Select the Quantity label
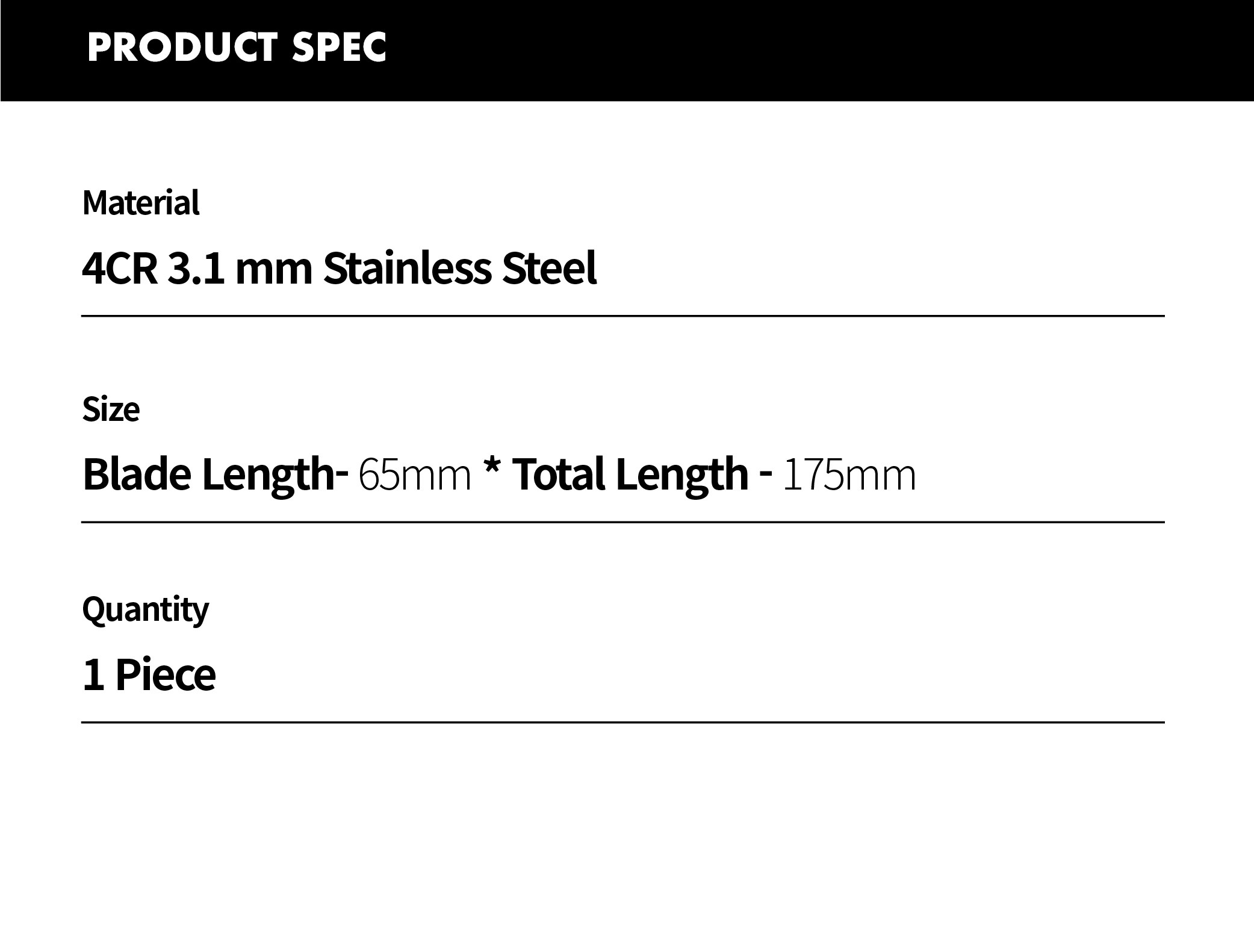The width and height of the screenshot is (1254, 952). (x=145, y=611)
